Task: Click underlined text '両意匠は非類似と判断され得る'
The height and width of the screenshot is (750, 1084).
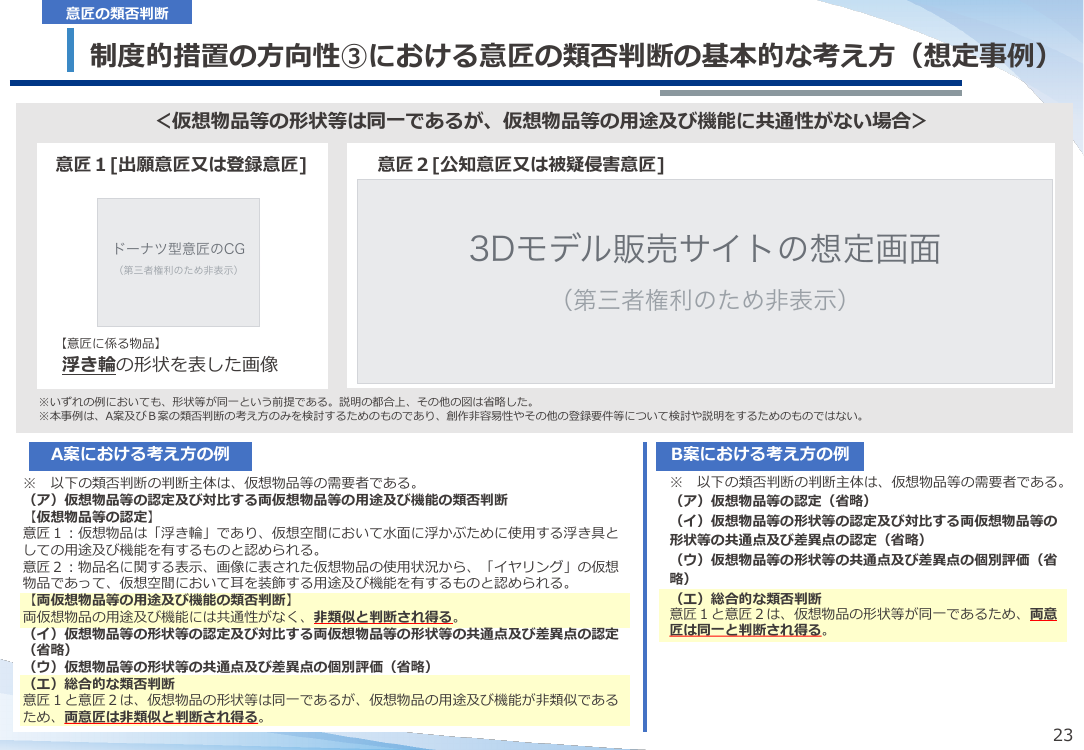Action: coord(161,717)
